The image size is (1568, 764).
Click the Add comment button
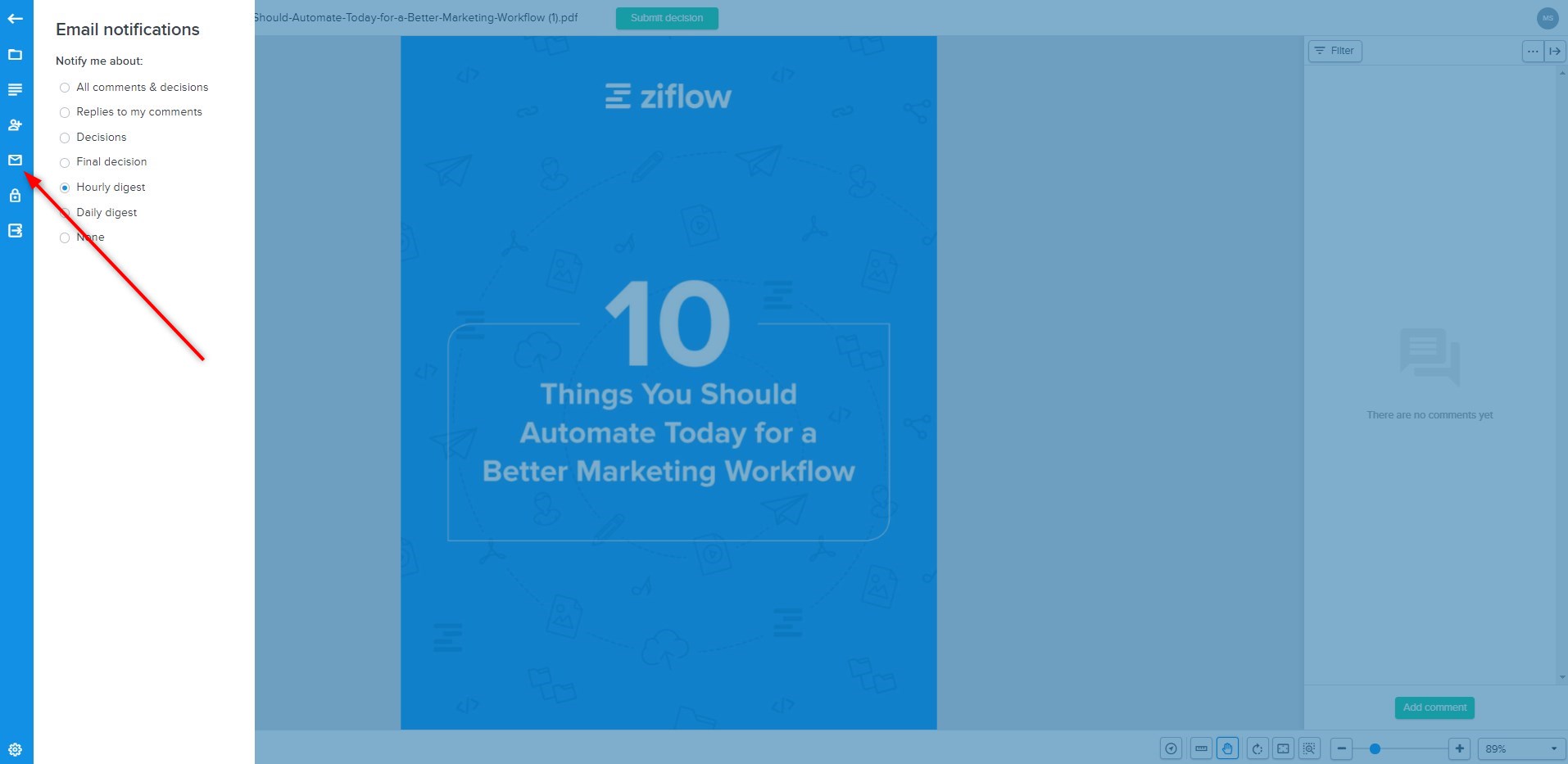1434,707
